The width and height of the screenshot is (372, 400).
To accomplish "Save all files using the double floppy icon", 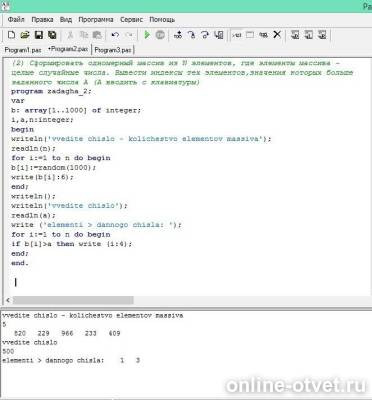I will [52, 35].
